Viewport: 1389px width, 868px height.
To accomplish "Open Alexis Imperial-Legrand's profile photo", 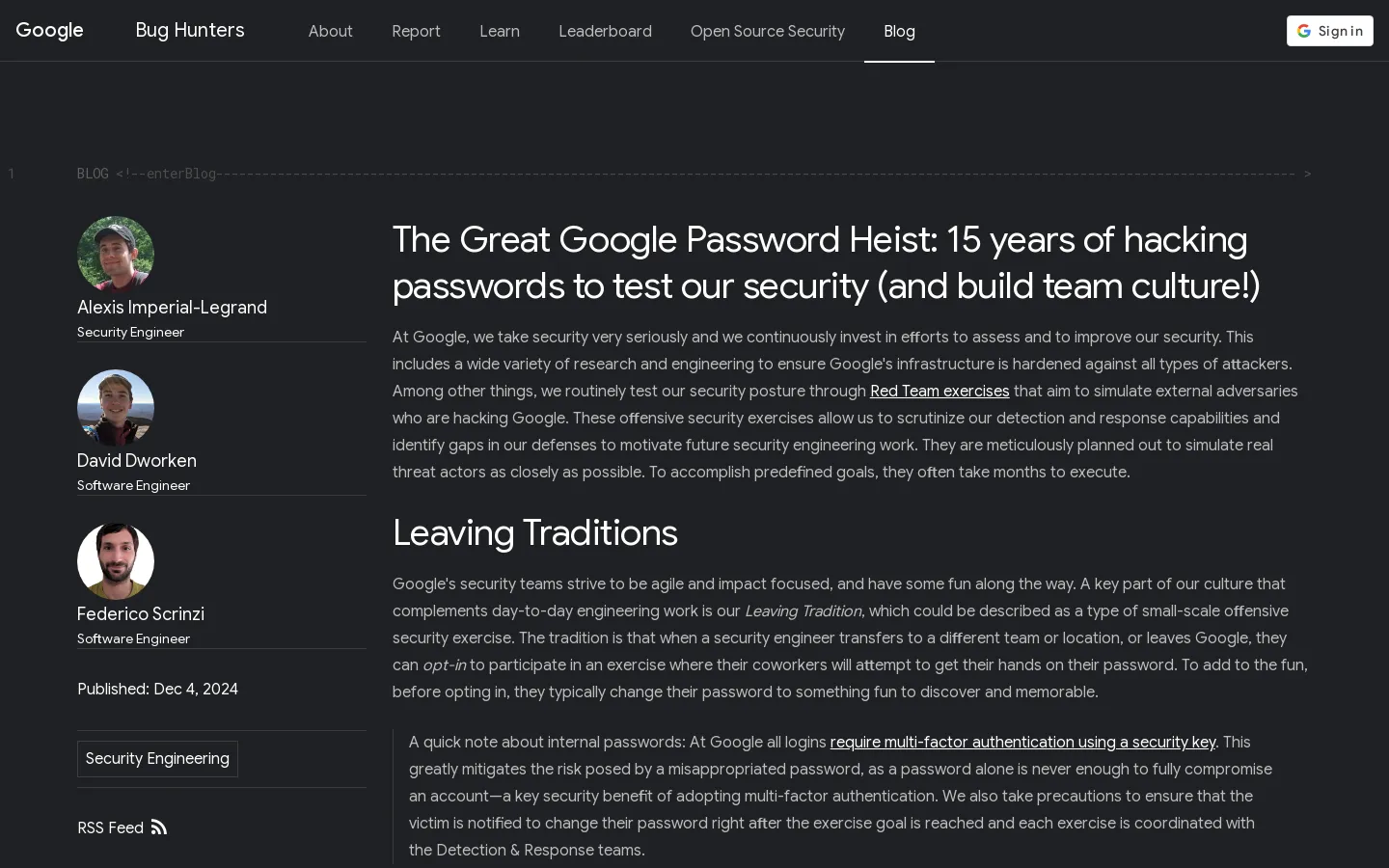I will pos(116,255).
